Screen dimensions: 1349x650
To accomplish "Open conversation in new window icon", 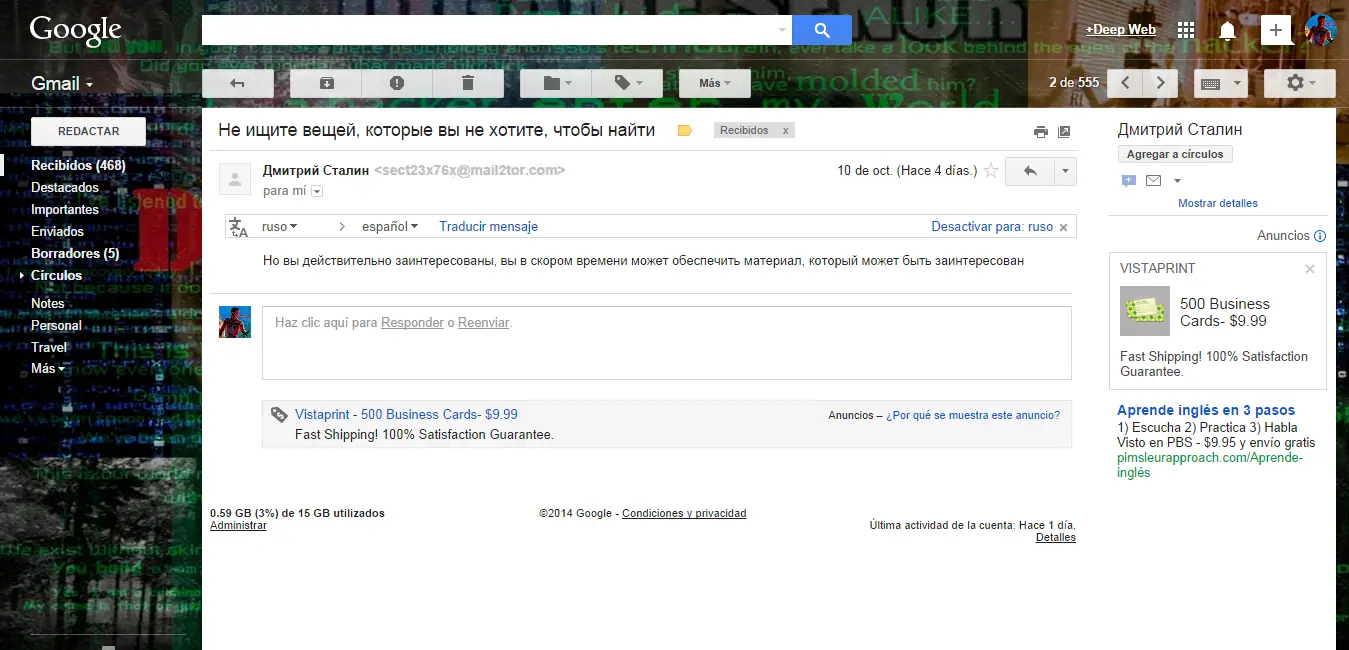I will click(x=1064, y=131).
